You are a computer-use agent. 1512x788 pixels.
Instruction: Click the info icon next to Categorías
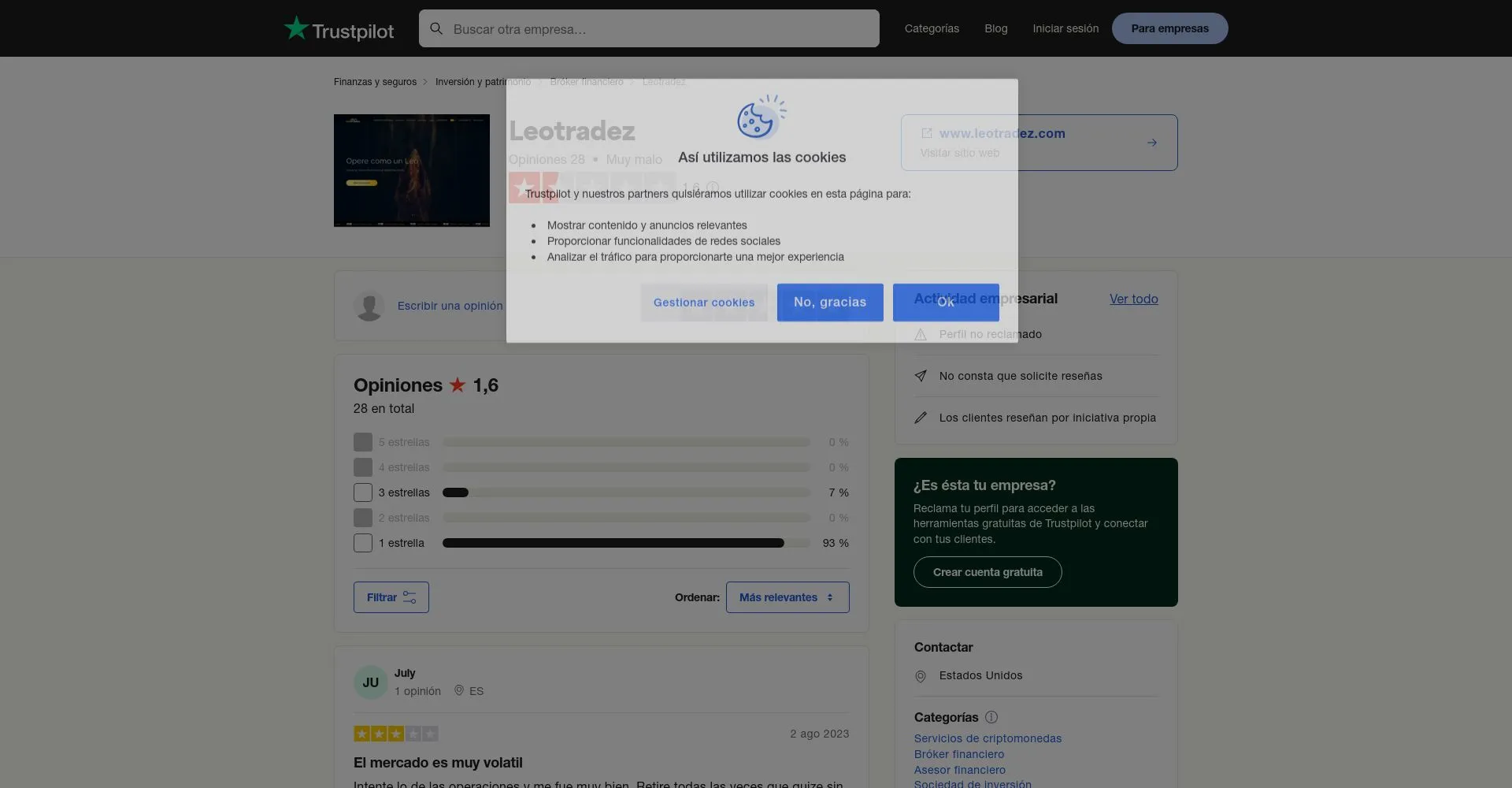(991, 717)
